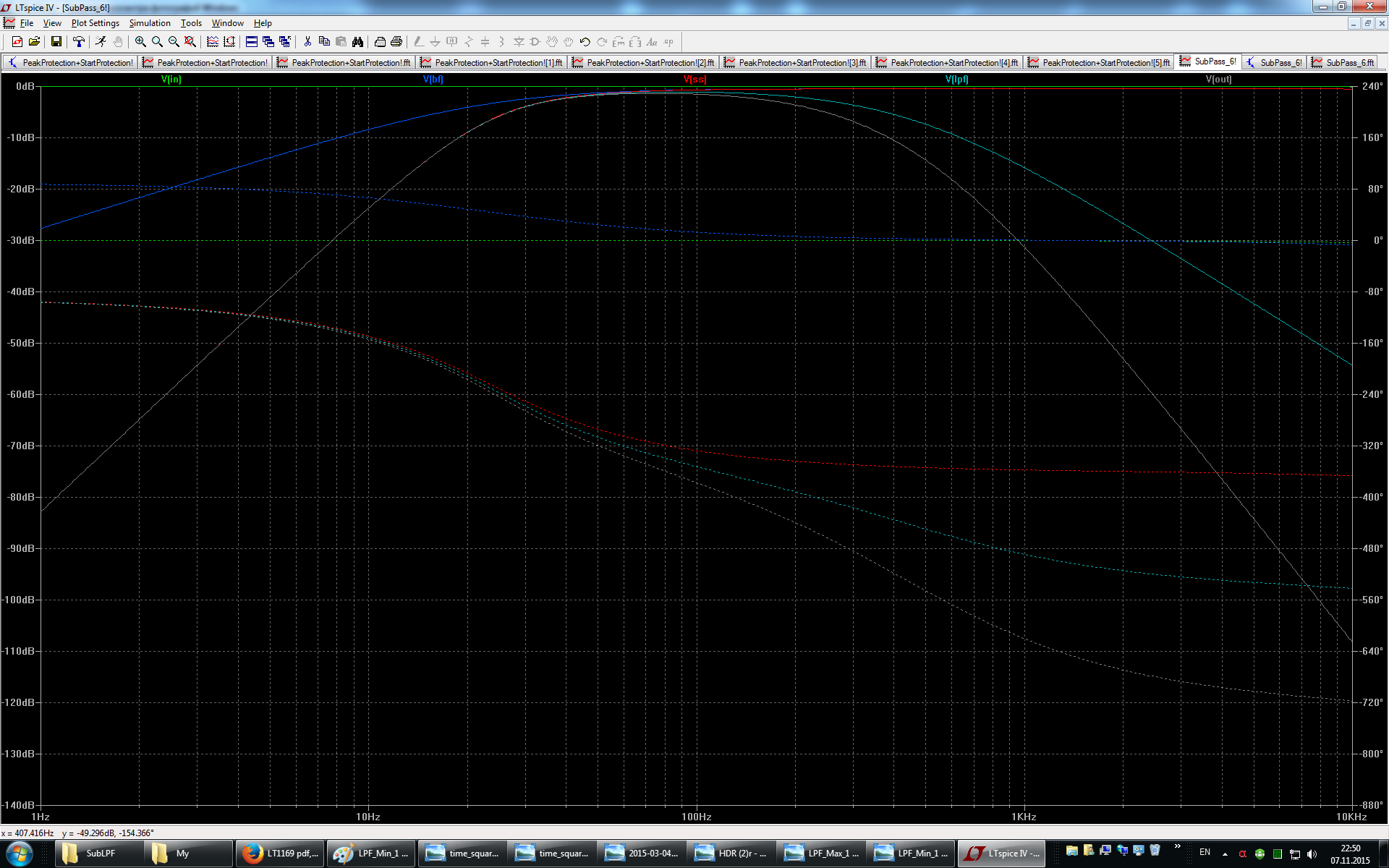Open Firefox LT1169 pdf taskbar item

click(x=281, y=854)
